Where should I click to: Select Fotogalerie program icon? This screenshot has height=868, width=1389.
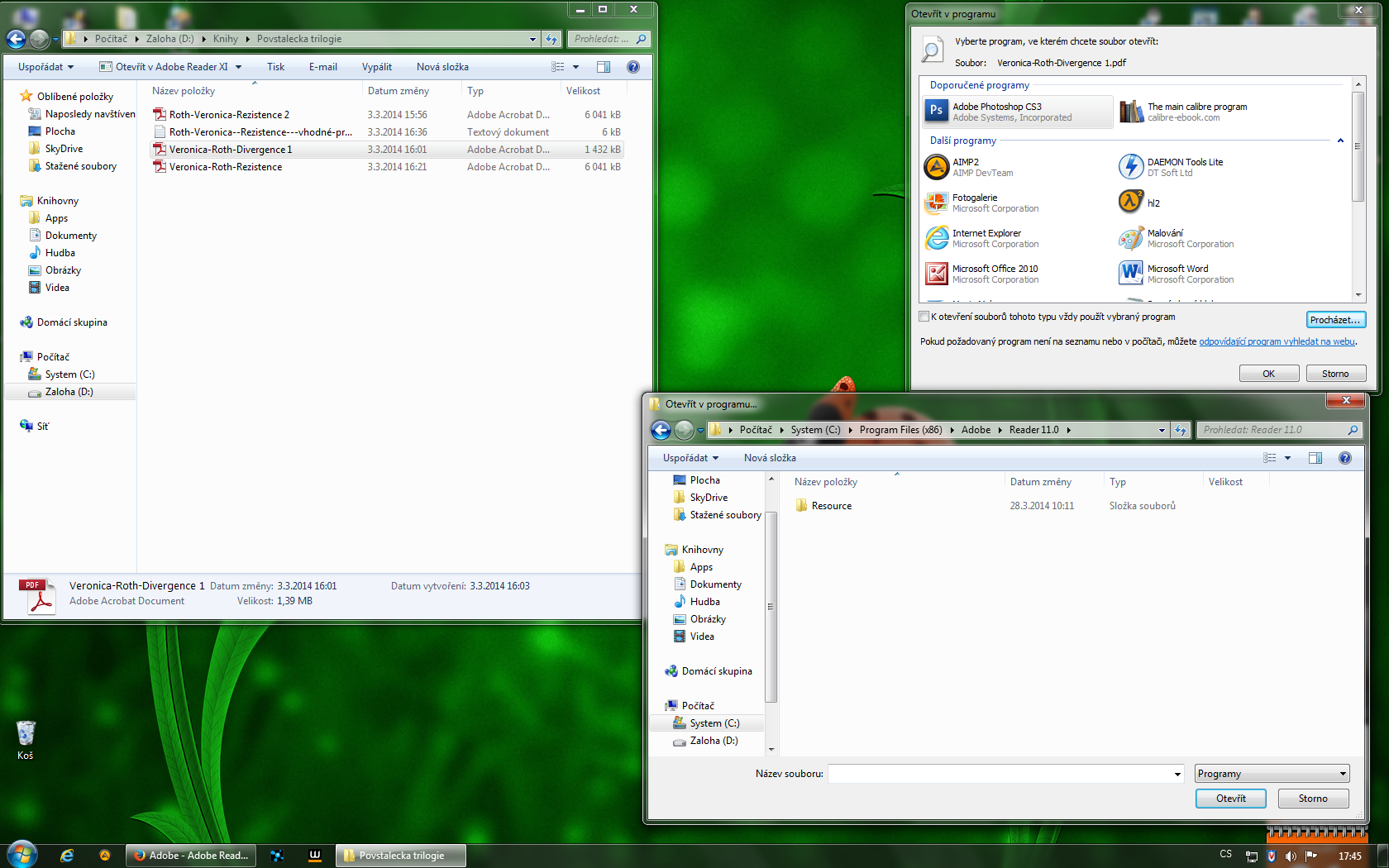click(936, 203)
